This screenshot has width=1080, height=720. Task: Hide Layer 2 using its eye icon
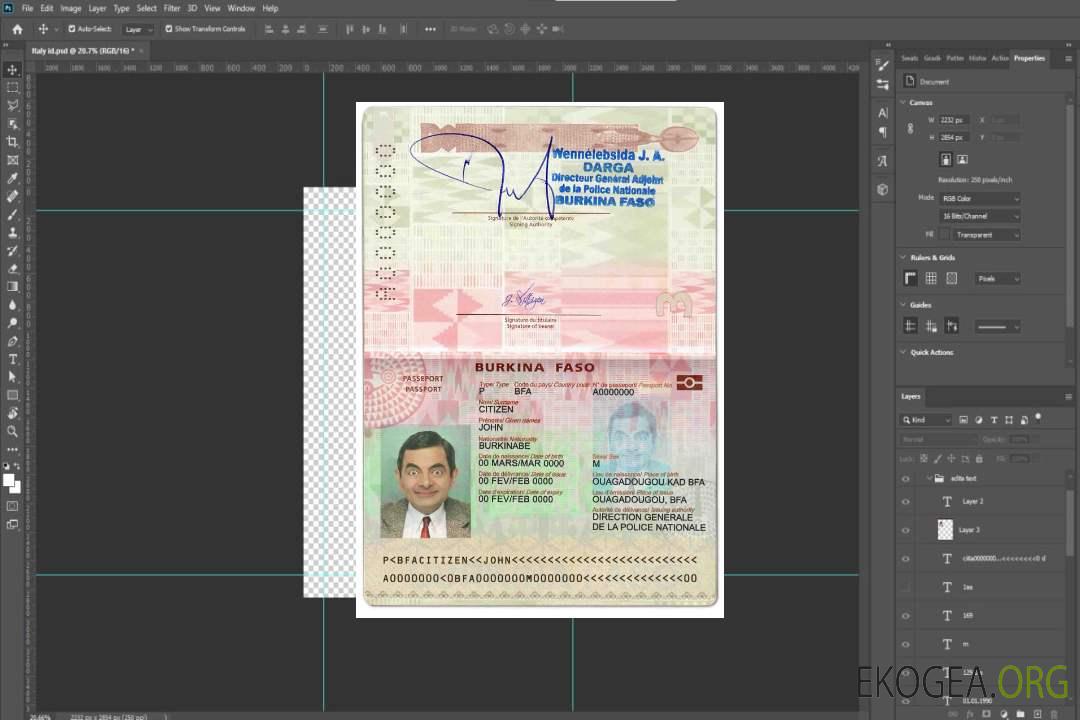point(906,502)
